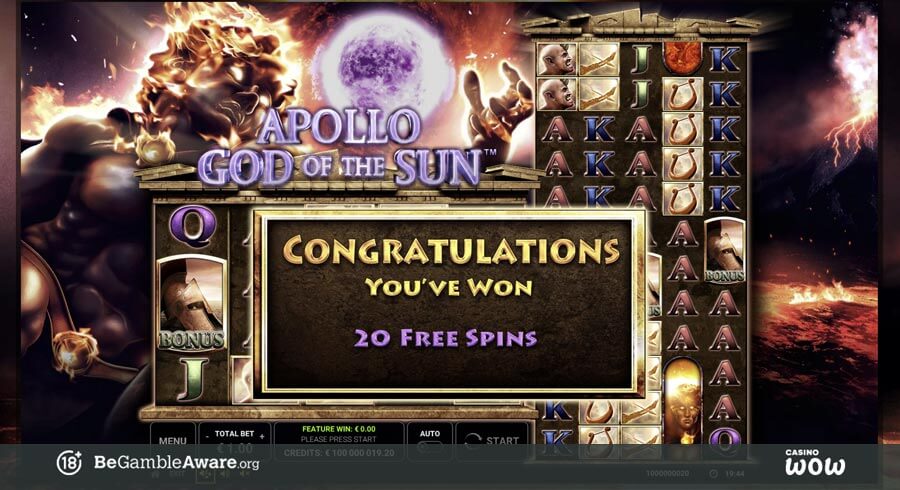Open the MENU button
Image resolution: width=900 pixels, height=490 pixels.
[173, 441]
